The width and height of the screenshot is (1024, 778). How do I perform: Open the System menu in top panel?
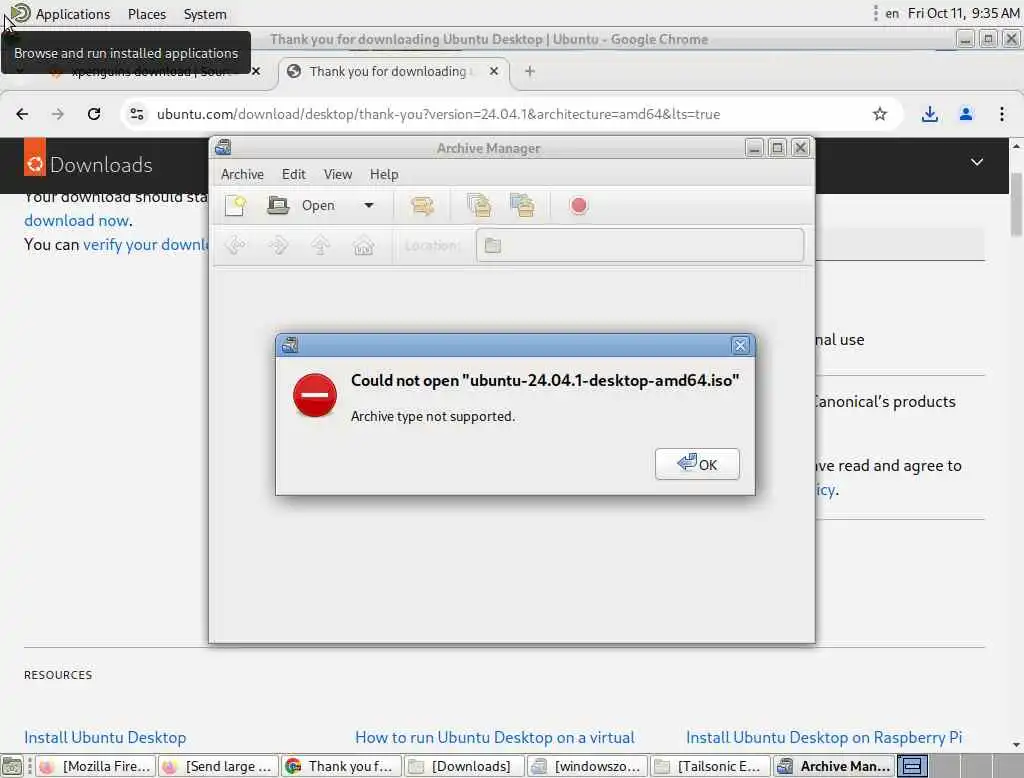tap(205, 14)
